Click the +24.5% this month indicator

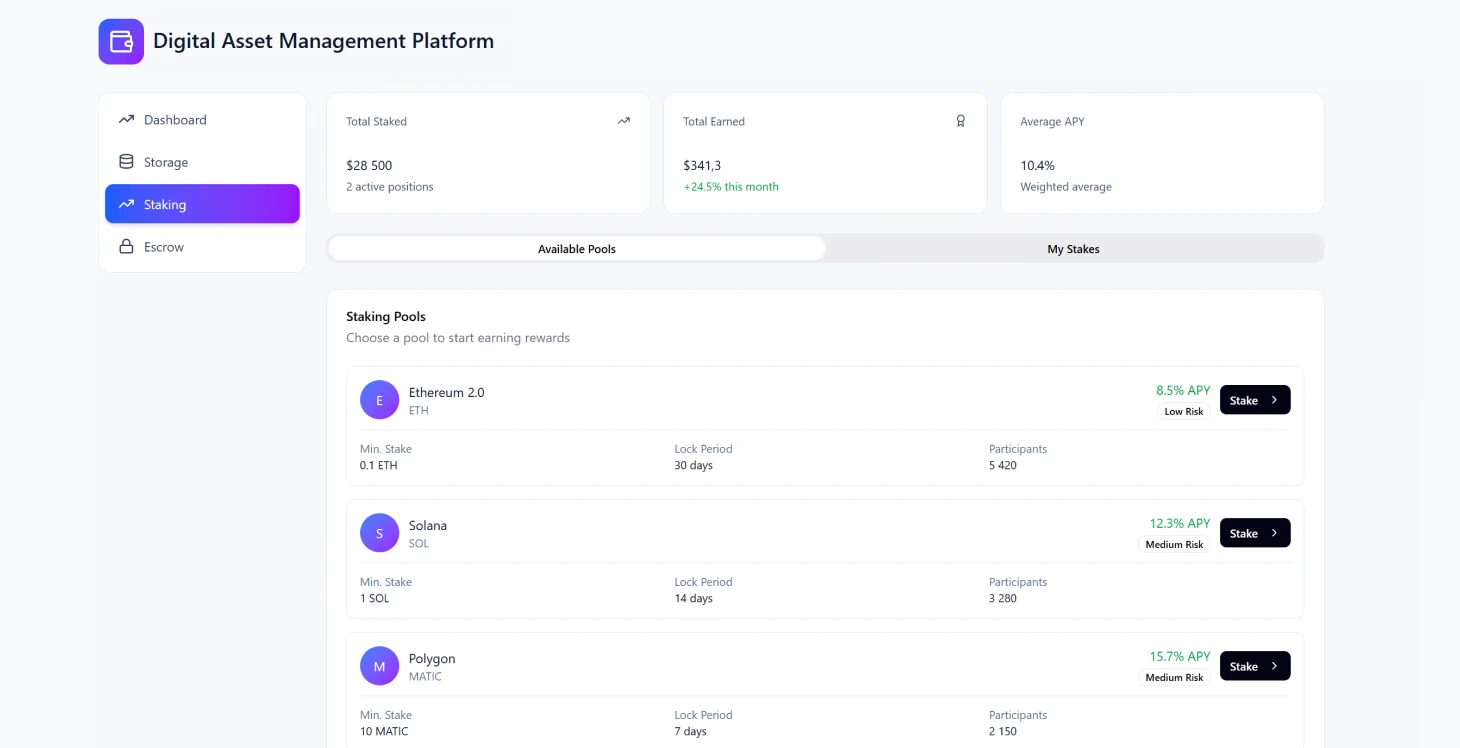[731, 186]
